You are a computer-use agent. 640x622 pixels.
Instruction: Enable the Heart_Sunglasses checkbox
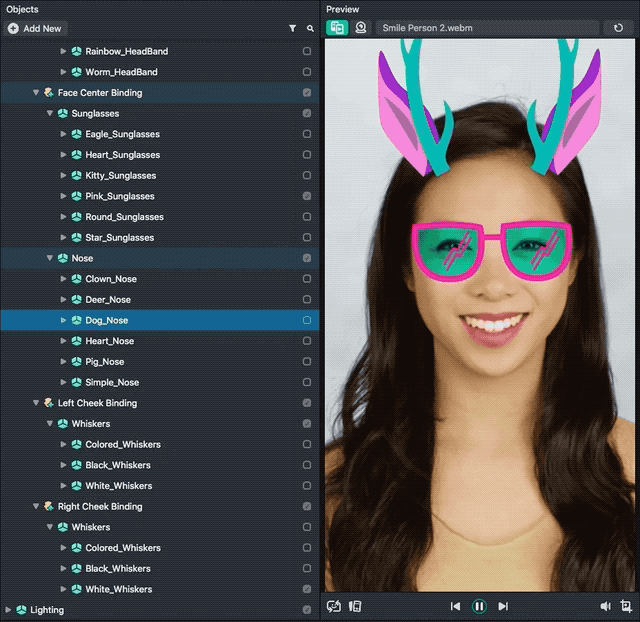(x=307, y=155)
